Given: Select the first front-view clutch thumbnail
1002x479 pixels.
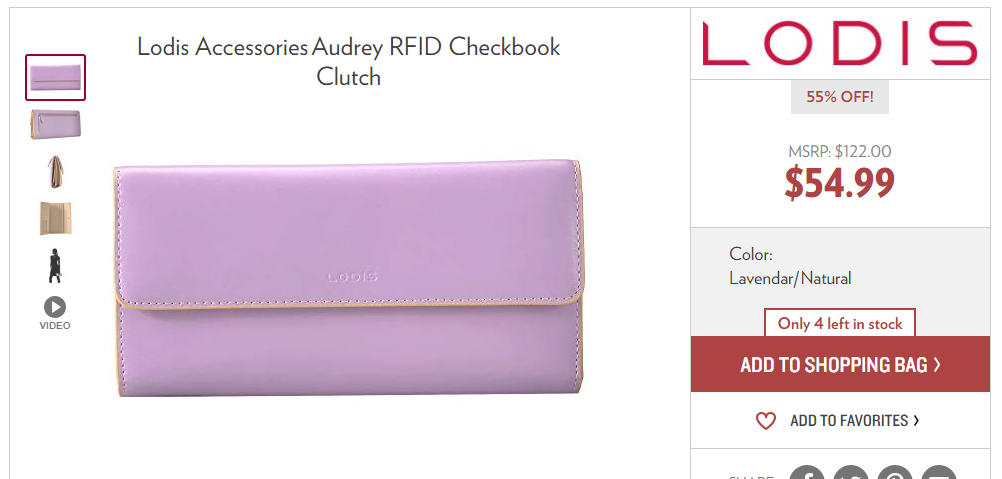Looking at the screenshot, I should click(x=56, y=77).
